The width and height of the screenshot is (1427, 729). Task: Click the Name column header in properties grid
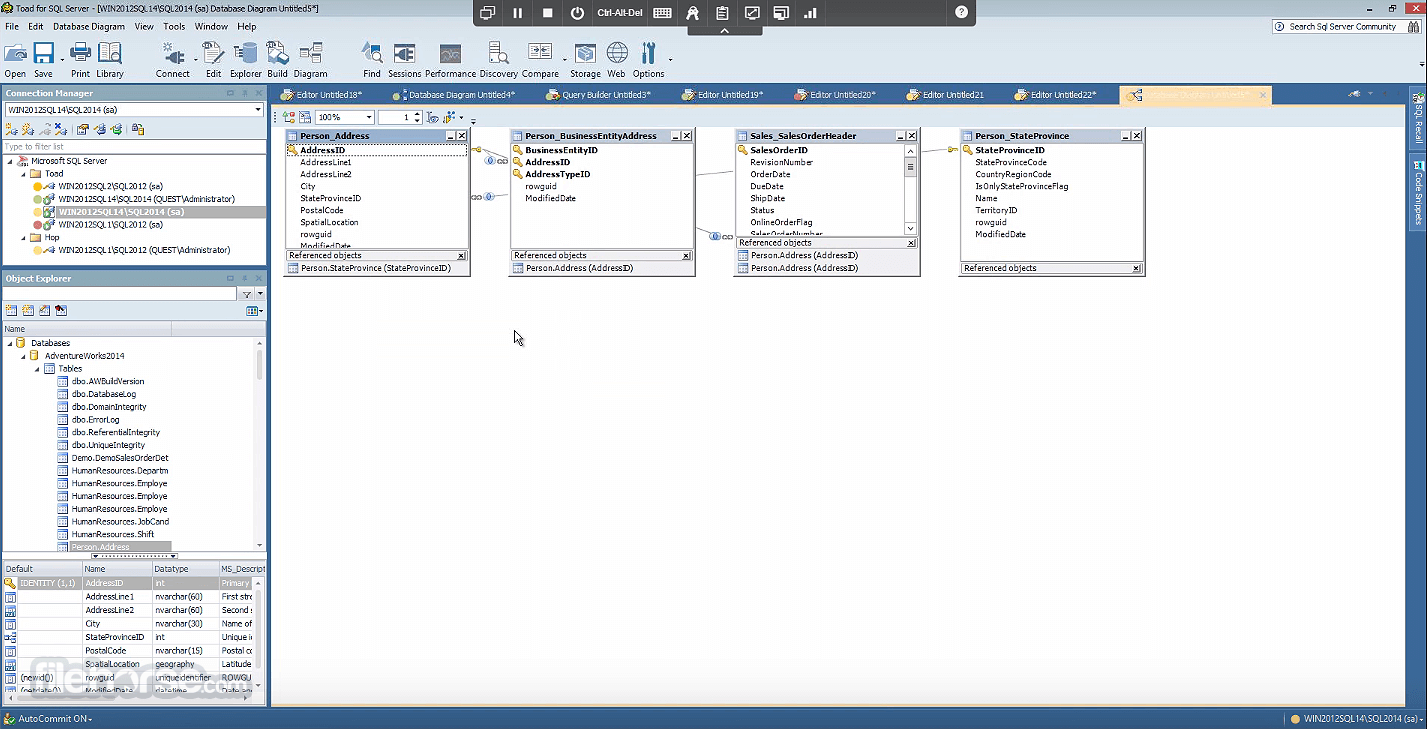[x=117, y=569]
